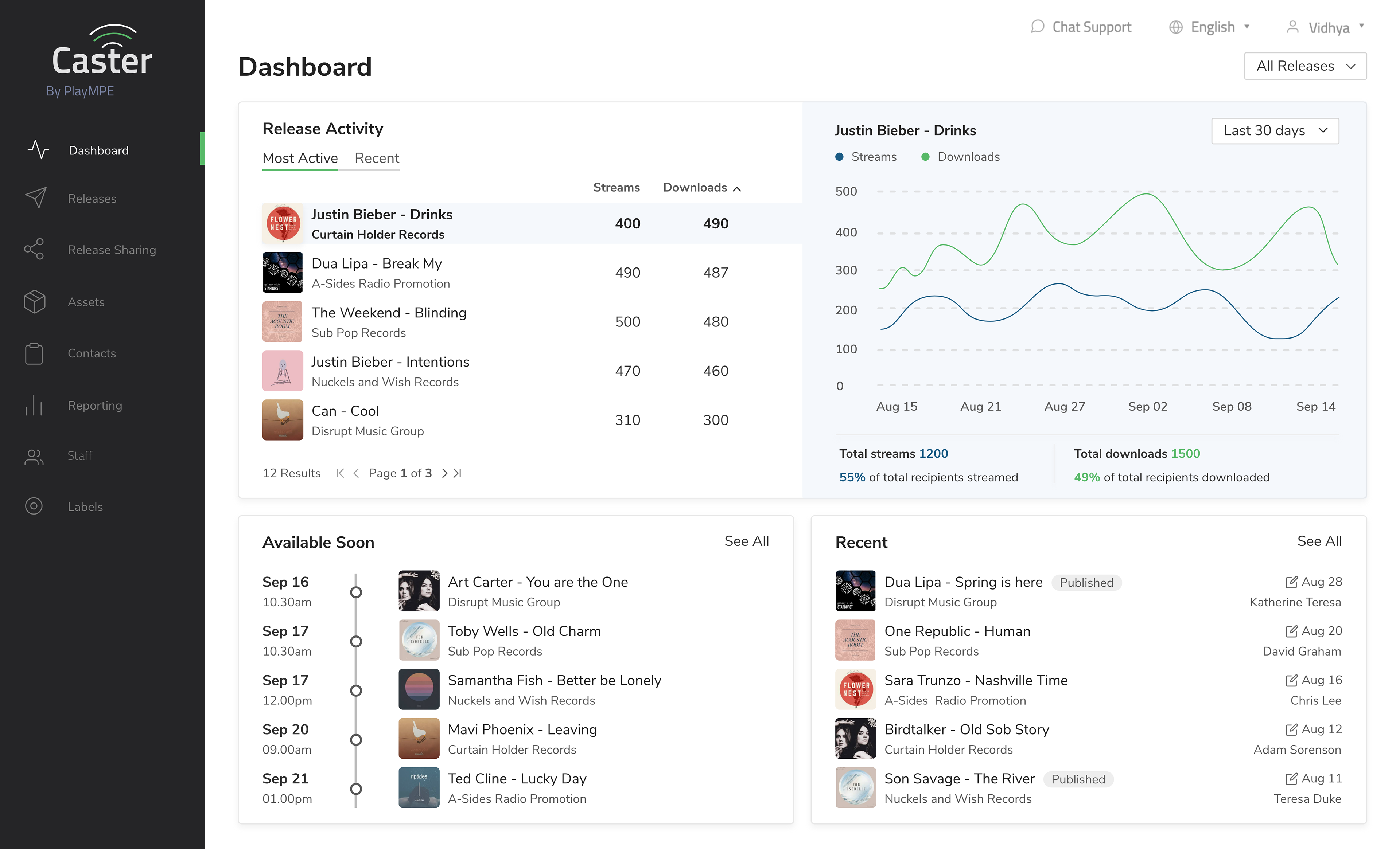Click edit icon next to Aug 12
Screen dimensions: 1400x849
click(1291, 730)
